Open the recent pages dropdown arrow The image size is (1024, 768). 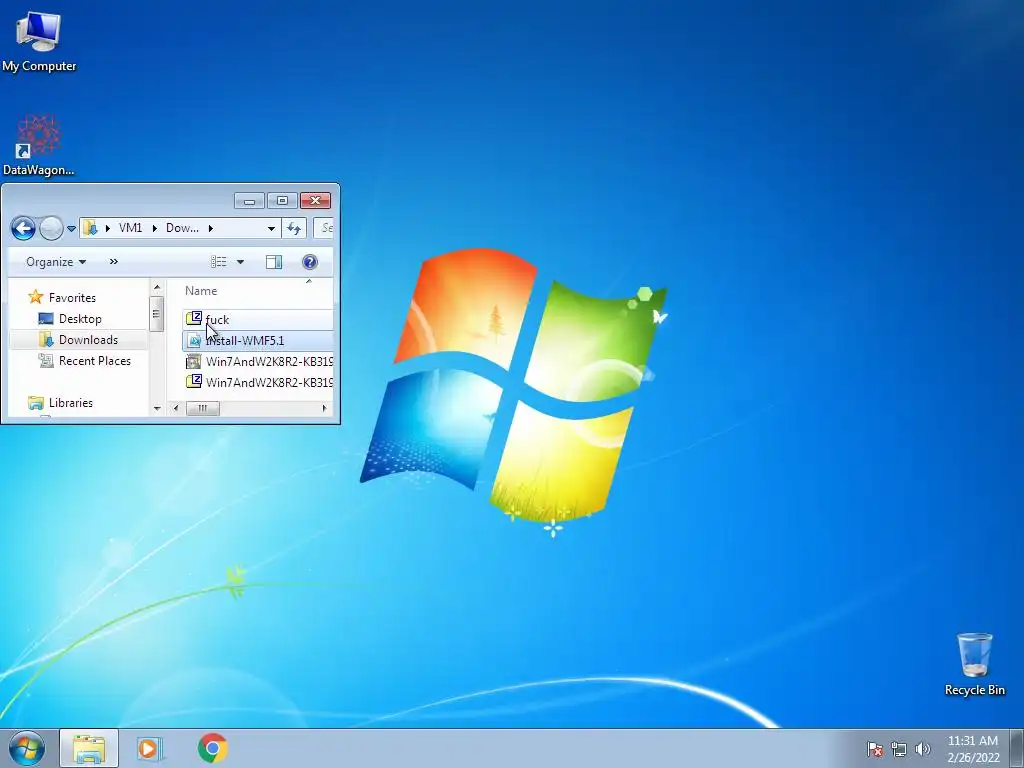pos(71,229)
